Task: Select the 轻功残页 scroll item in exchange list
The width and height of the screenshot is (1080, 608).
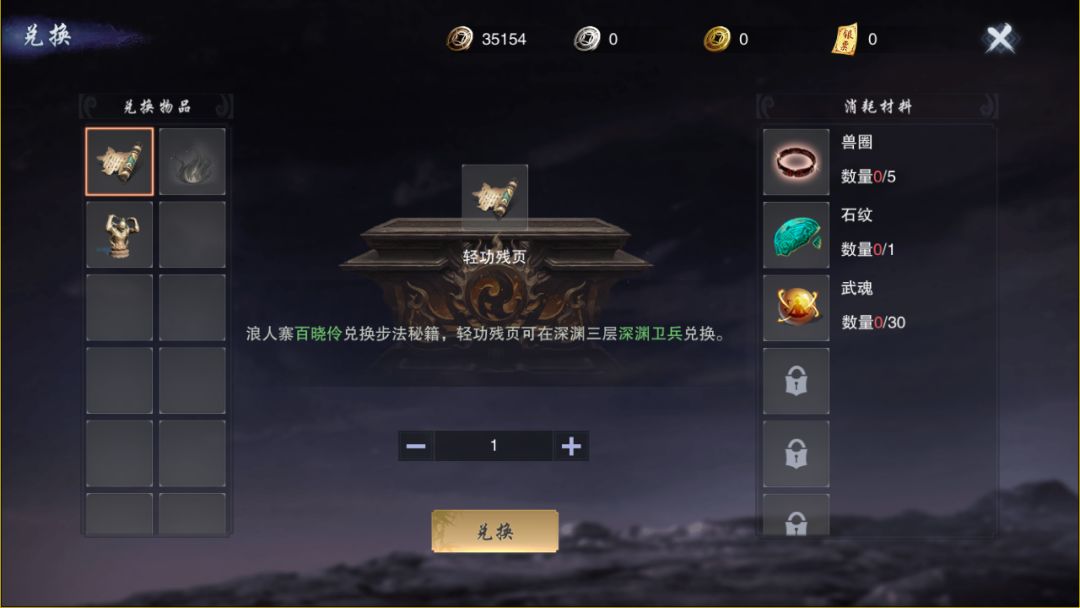Action: point(120,162)
